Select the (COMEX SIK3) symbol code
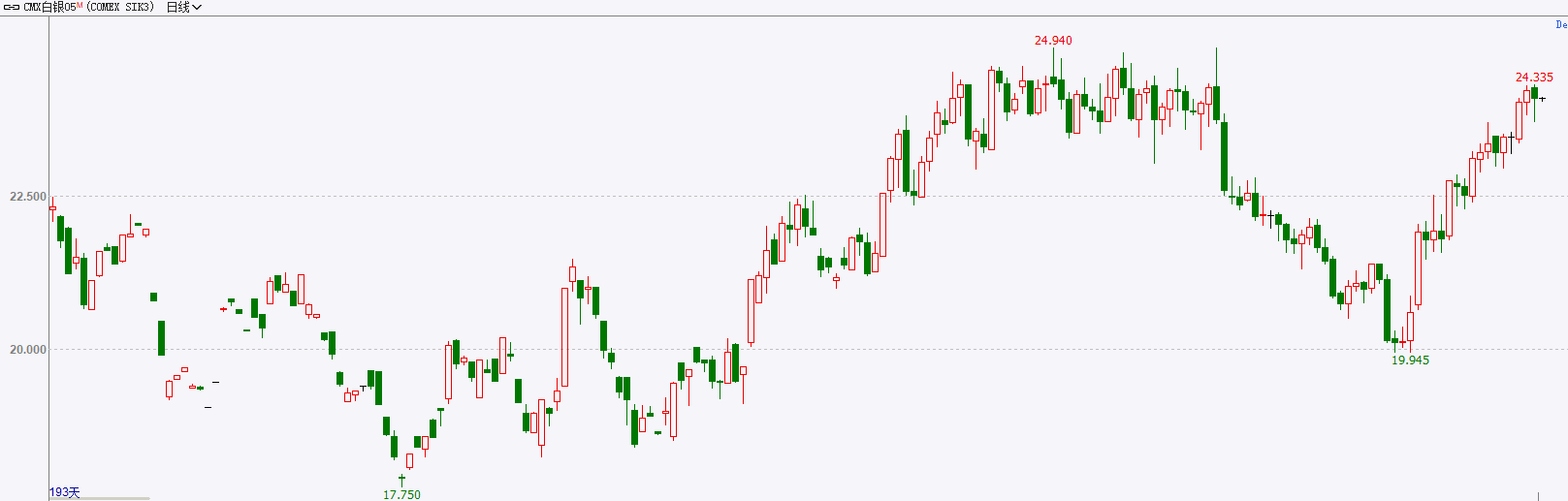The width and height of the screenshot is (1568, 501). 121,7
